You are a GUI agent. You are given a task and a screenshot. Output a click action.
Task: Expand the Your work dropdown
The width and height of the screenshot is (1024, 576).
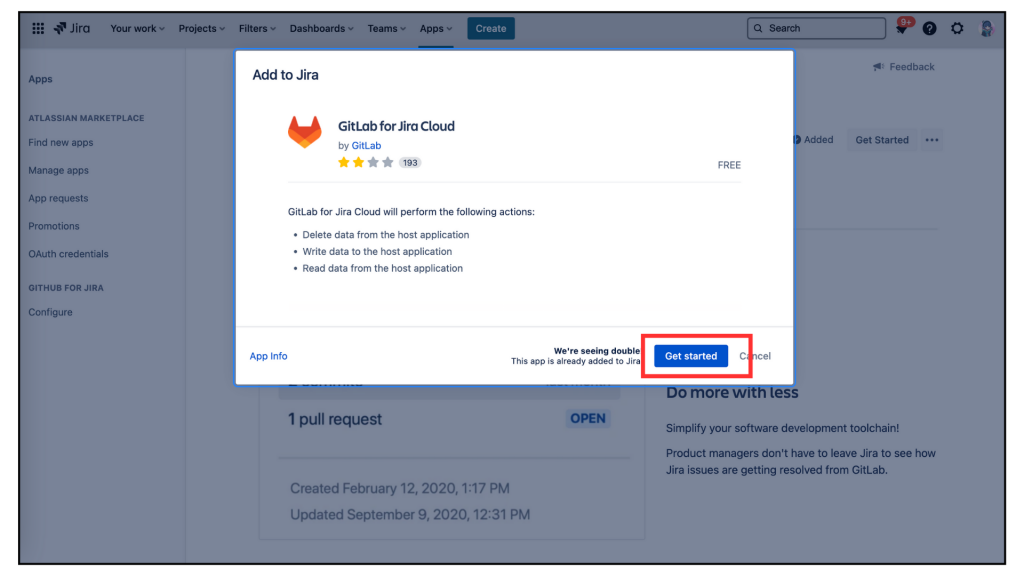137,28
